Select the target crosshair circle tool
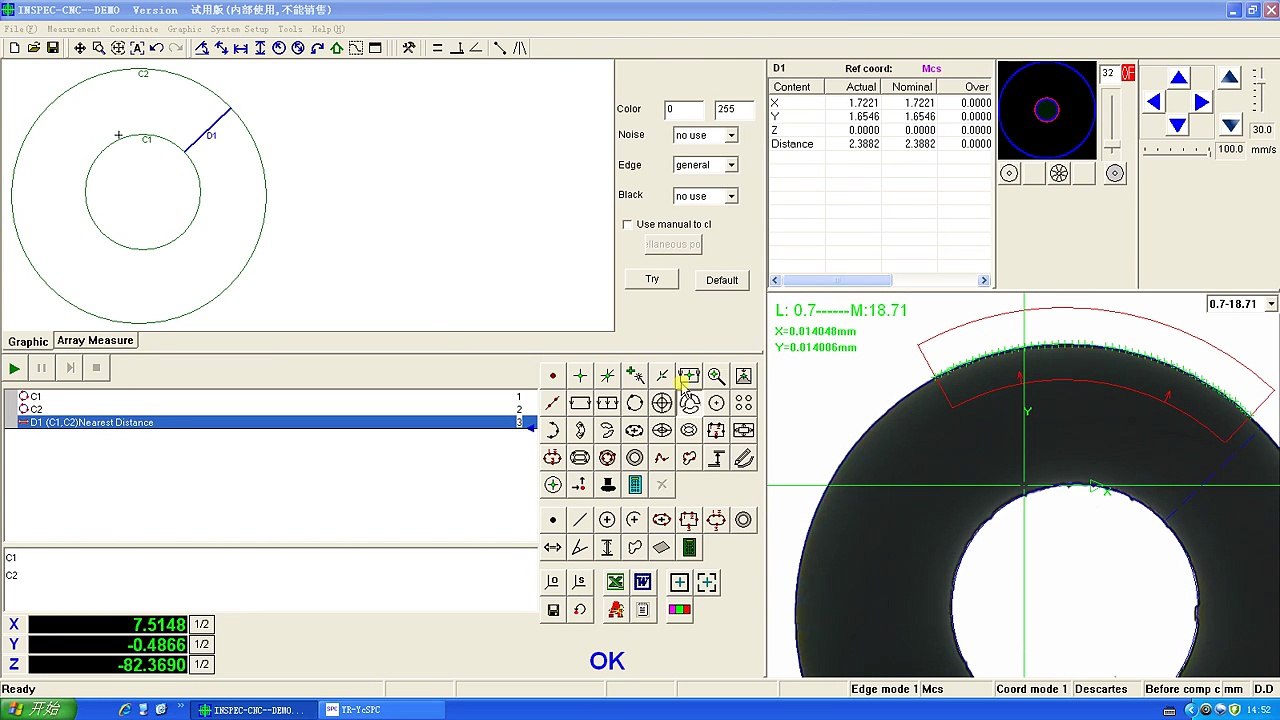This screenshot has height=720, width=1280. tap(662, 403)
